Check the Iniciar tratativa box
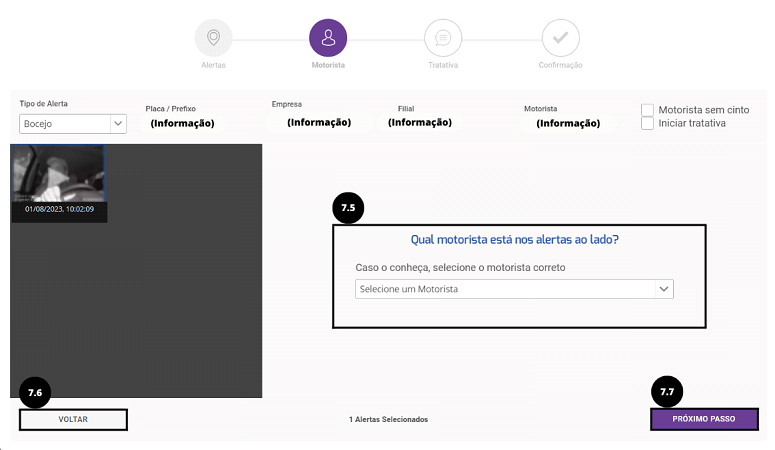775x450 pixels. 647,123
